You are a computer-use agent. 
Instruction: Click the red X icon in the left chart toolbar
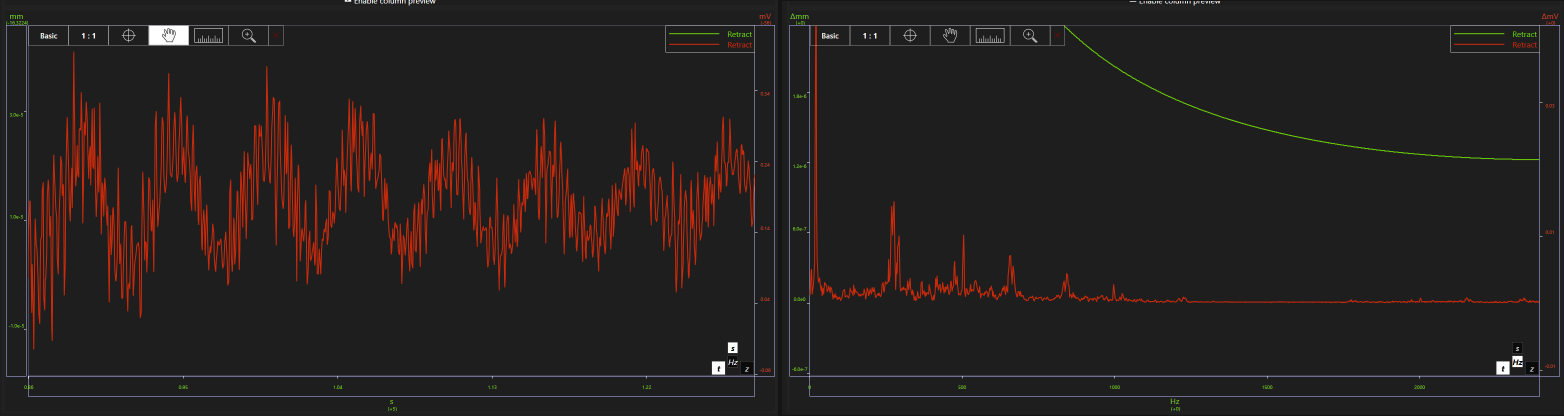[x=277, y=36]
